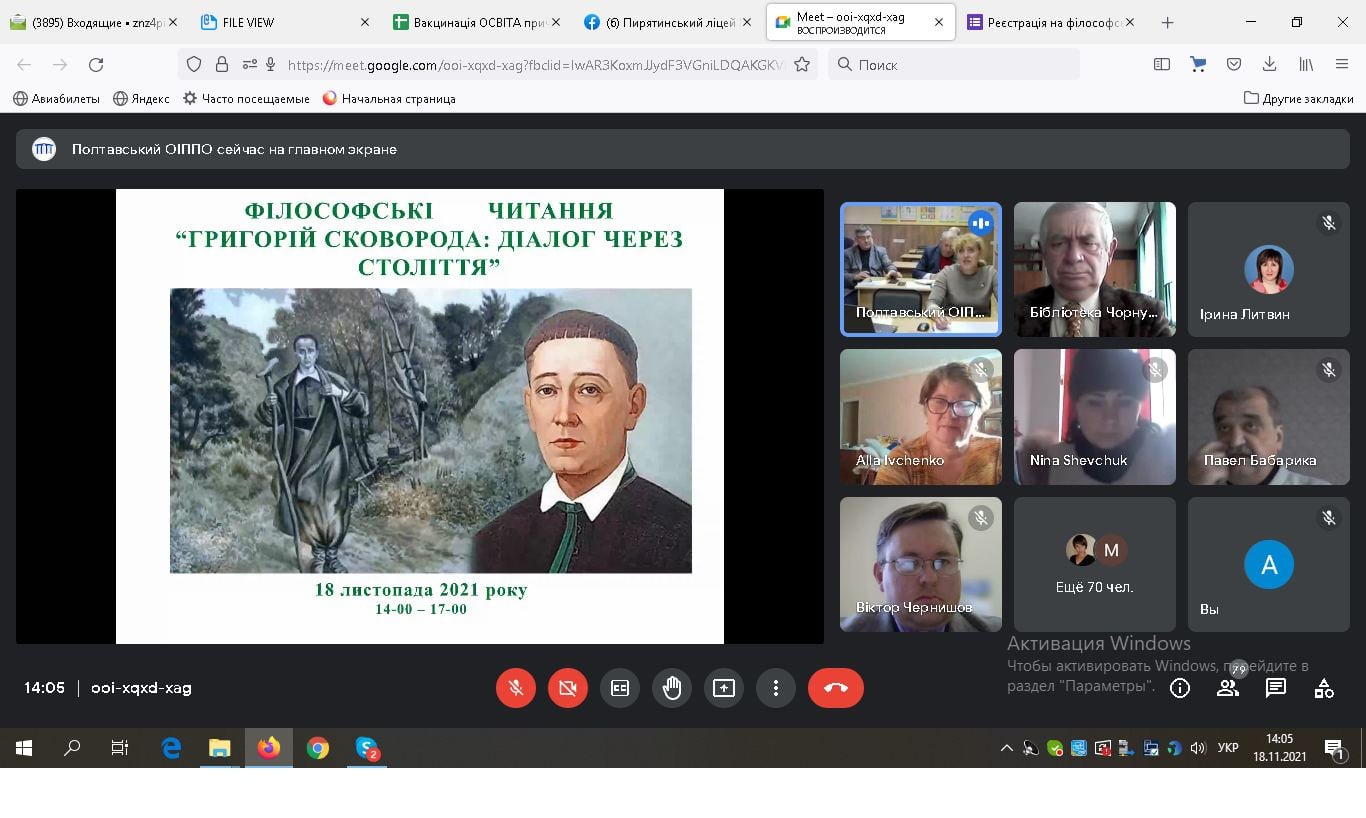The image size is (1366, 818).
Task: Open the present screen option
Action: 723,688
